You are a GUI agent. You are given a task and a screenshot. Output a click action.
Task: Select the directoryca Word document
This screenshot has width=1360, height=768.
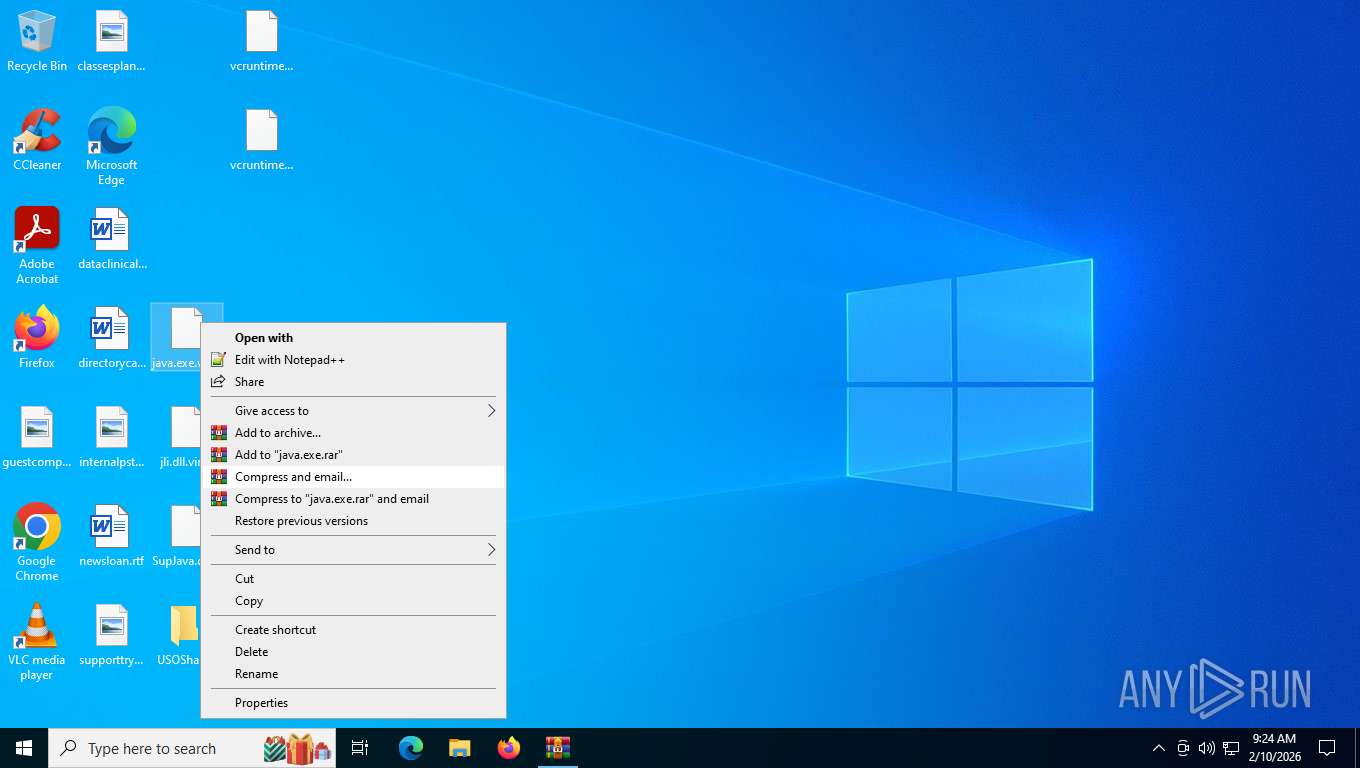111,338
